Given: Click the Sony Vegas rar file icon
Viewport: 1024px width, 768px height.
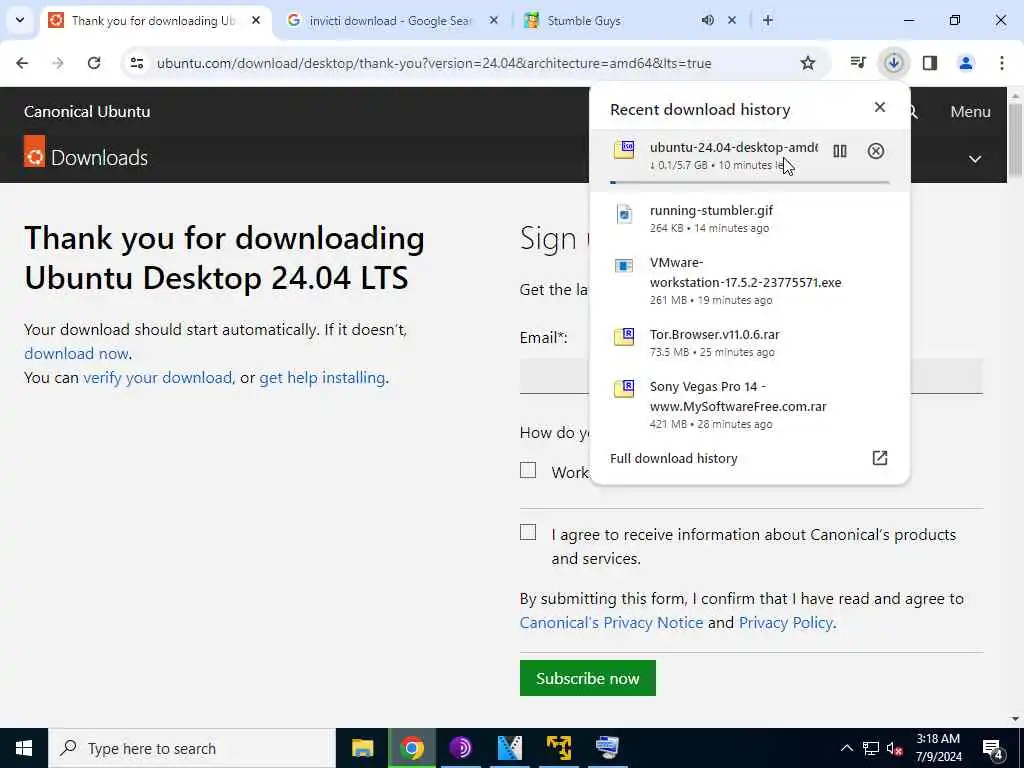Looking at the screenshot, I should click(624, 389).
